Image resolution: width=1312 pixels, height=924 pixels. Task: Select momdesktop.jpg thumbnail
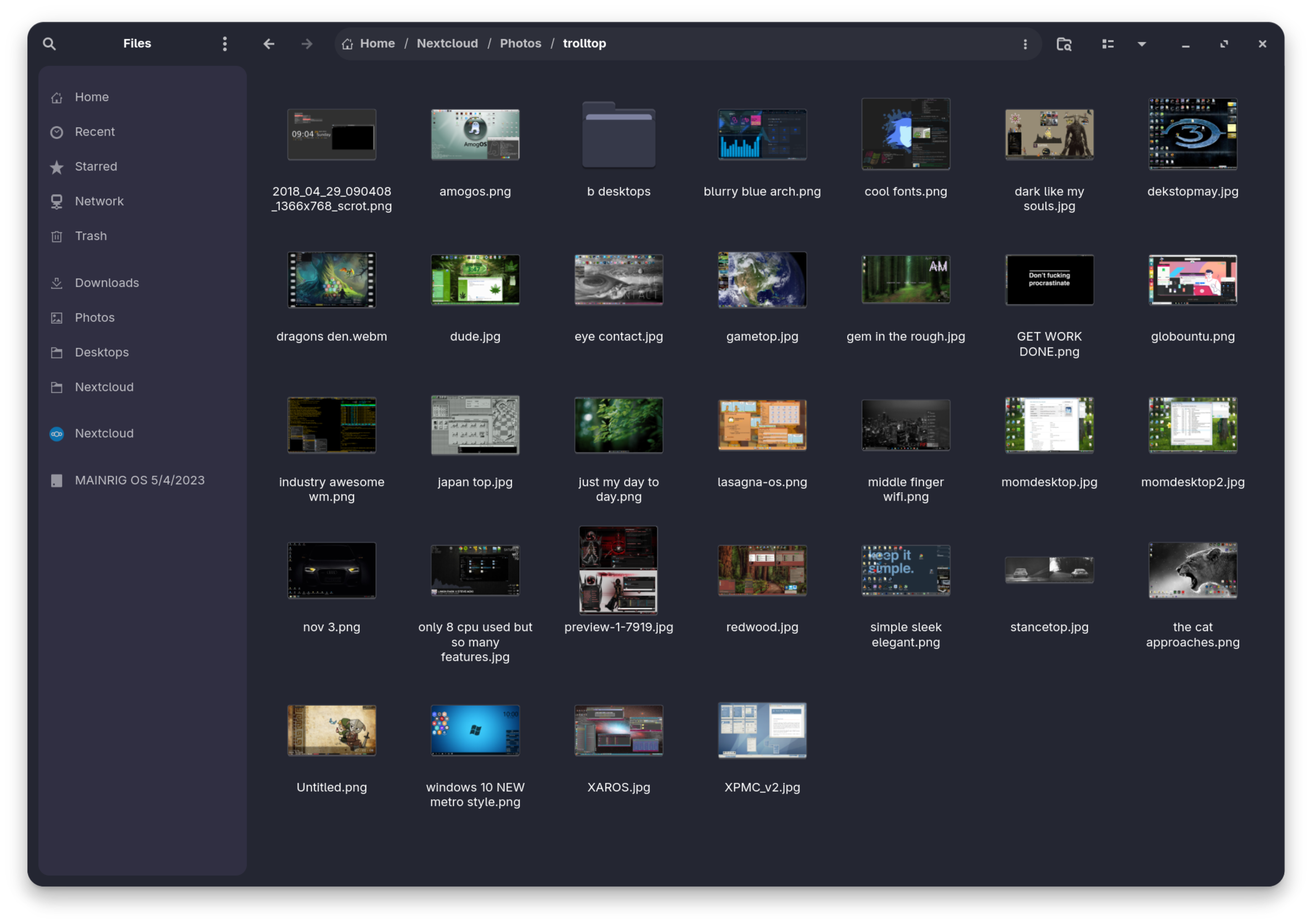coord(1049,425)
